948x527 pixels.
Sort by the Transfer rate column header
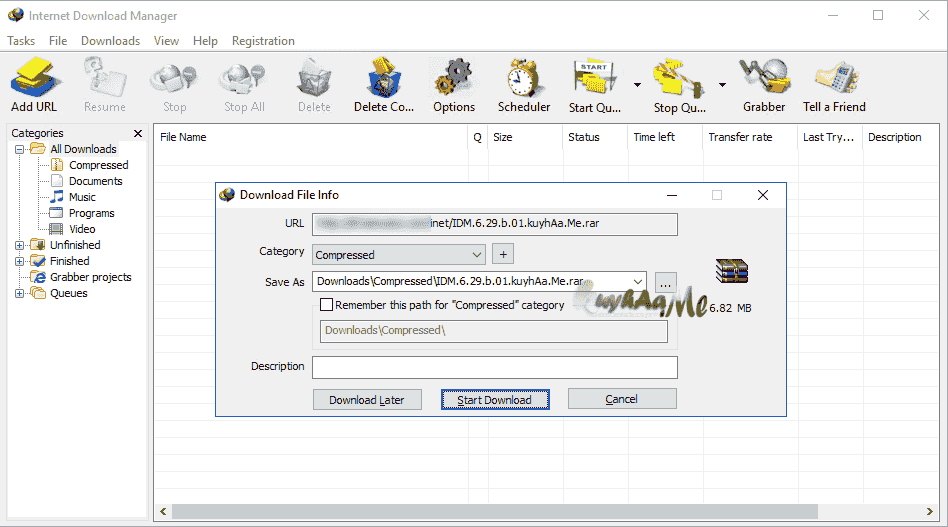pyautogui.click(x=750, y=137)
